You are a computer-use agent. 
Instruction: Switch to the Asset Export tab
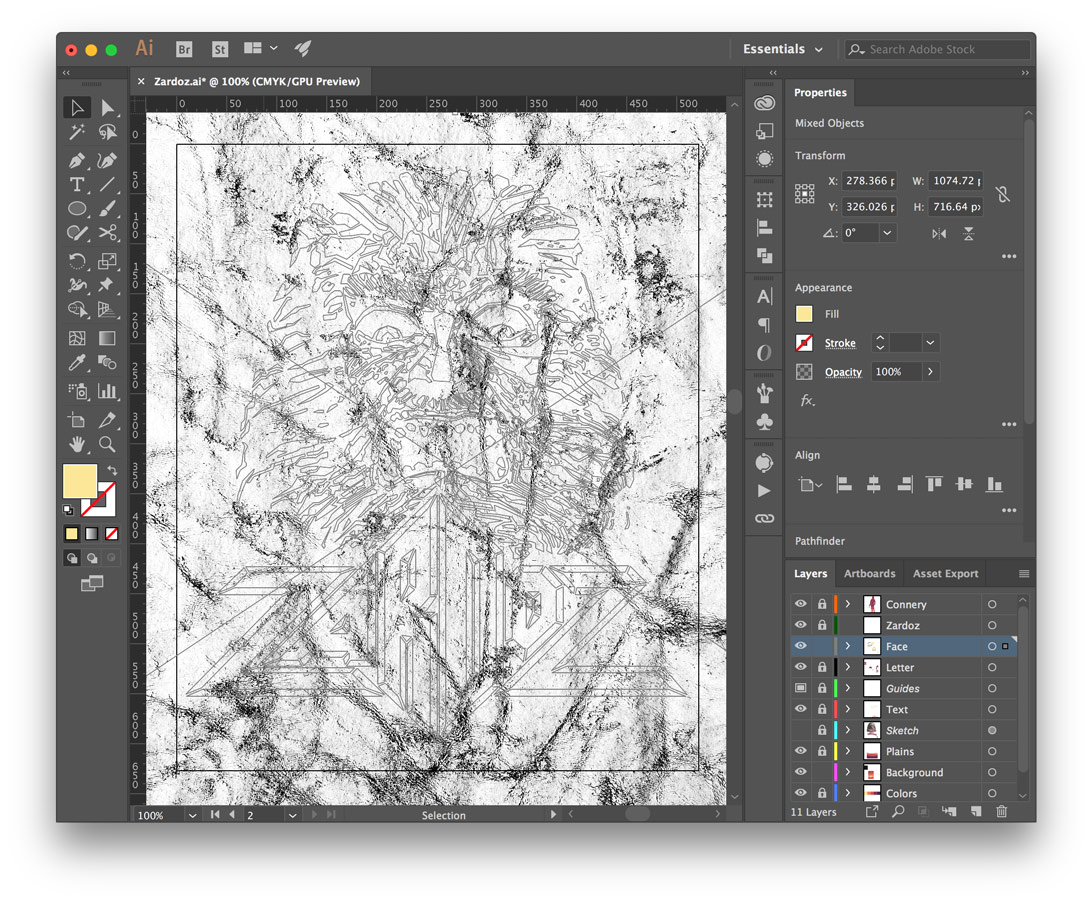tap(945, 573)
